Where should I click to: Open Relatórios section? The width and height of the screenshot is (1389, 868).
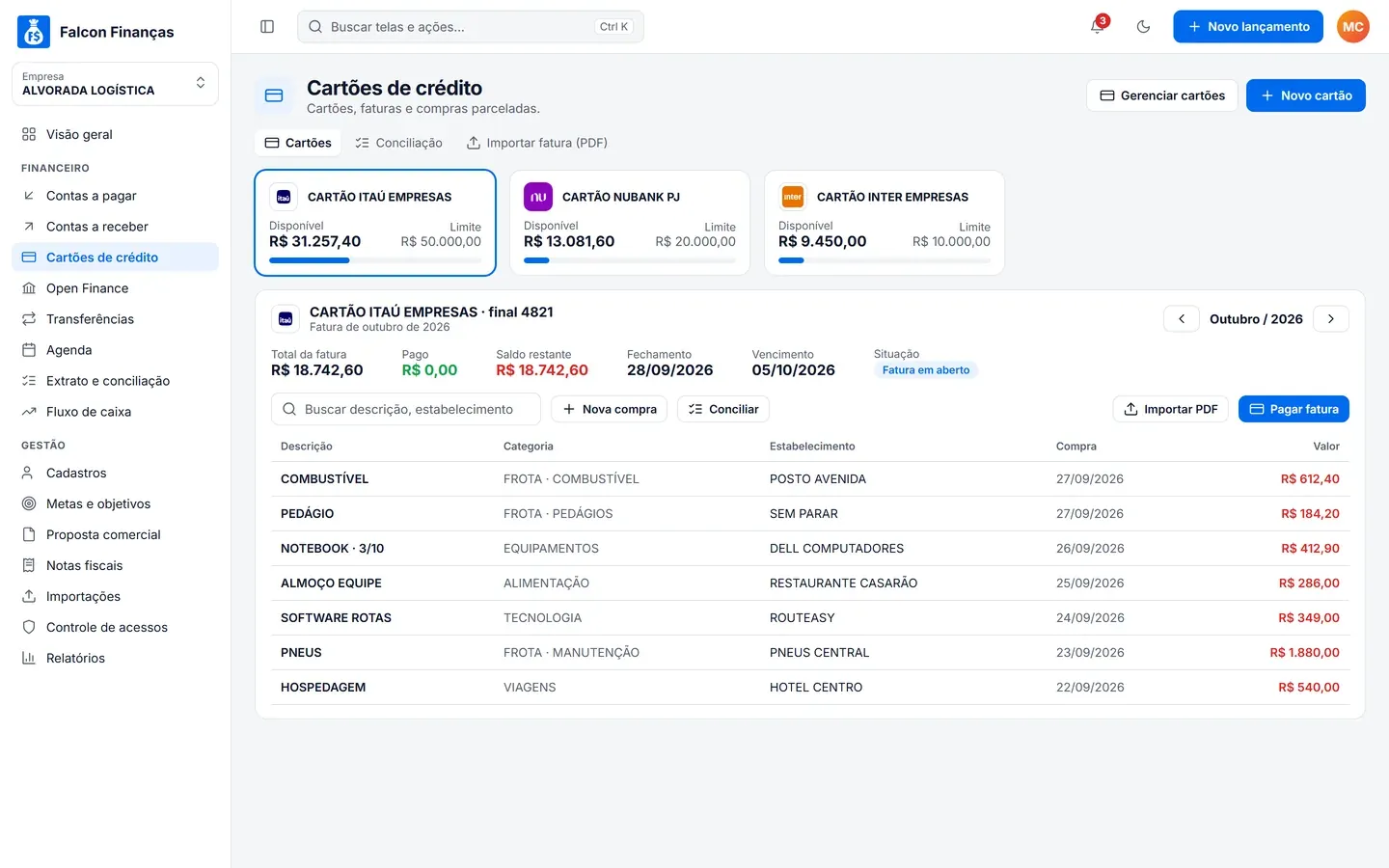coord(115,658)
